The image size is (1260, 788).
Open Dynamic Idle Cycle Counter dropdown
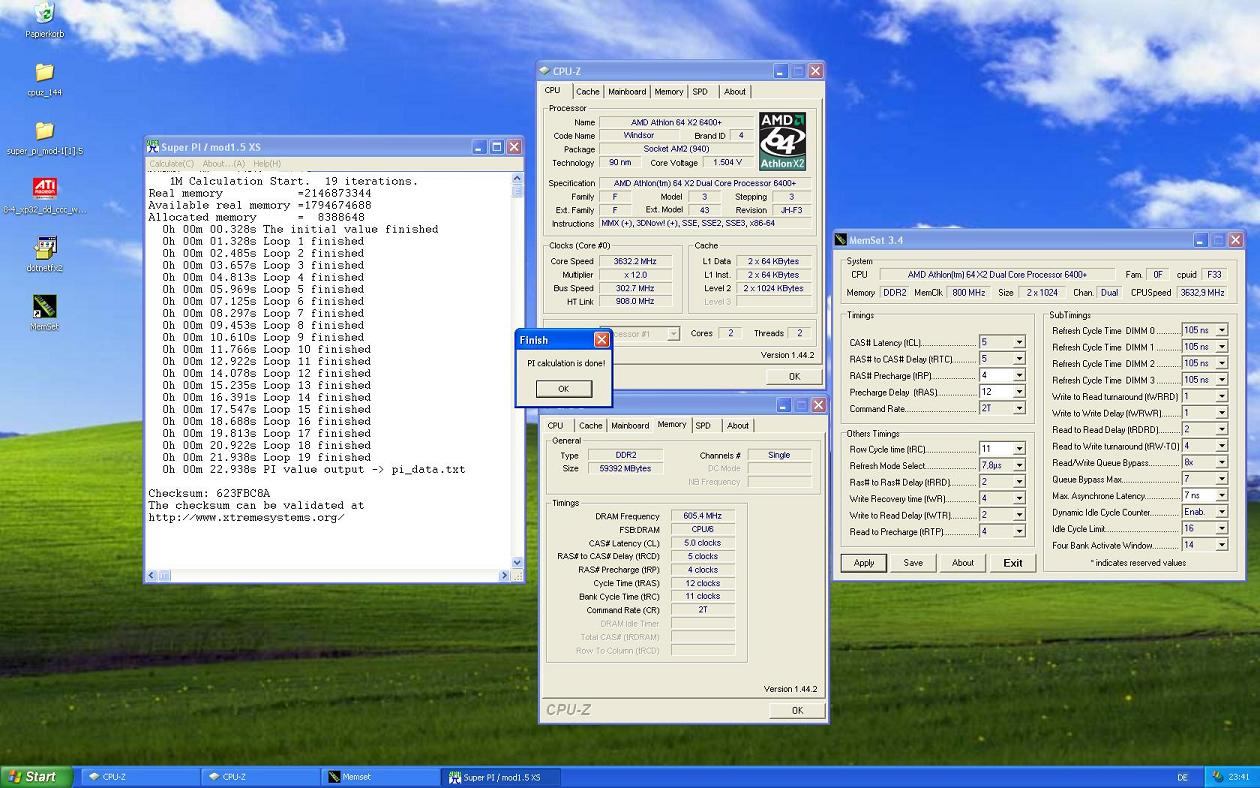point(1221,512)
